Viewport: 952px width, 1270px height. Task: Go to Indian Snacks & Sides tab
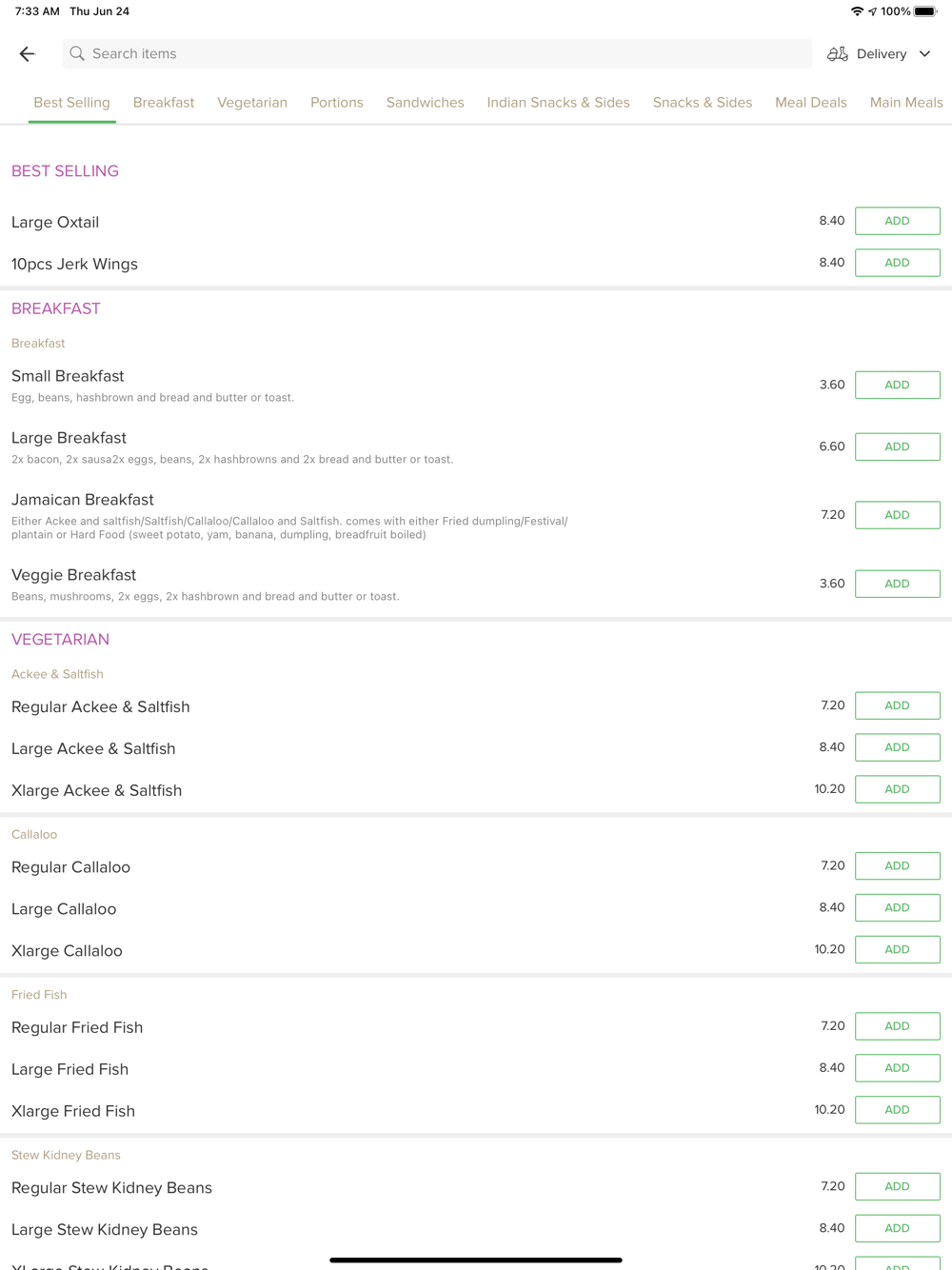pos(558,103)
